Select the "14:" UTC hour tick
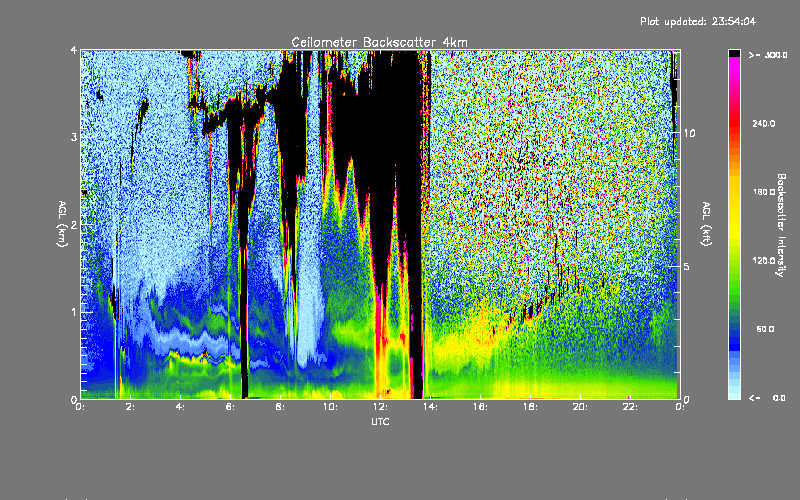This screenshot has height=500, width=800. (430, 407)
